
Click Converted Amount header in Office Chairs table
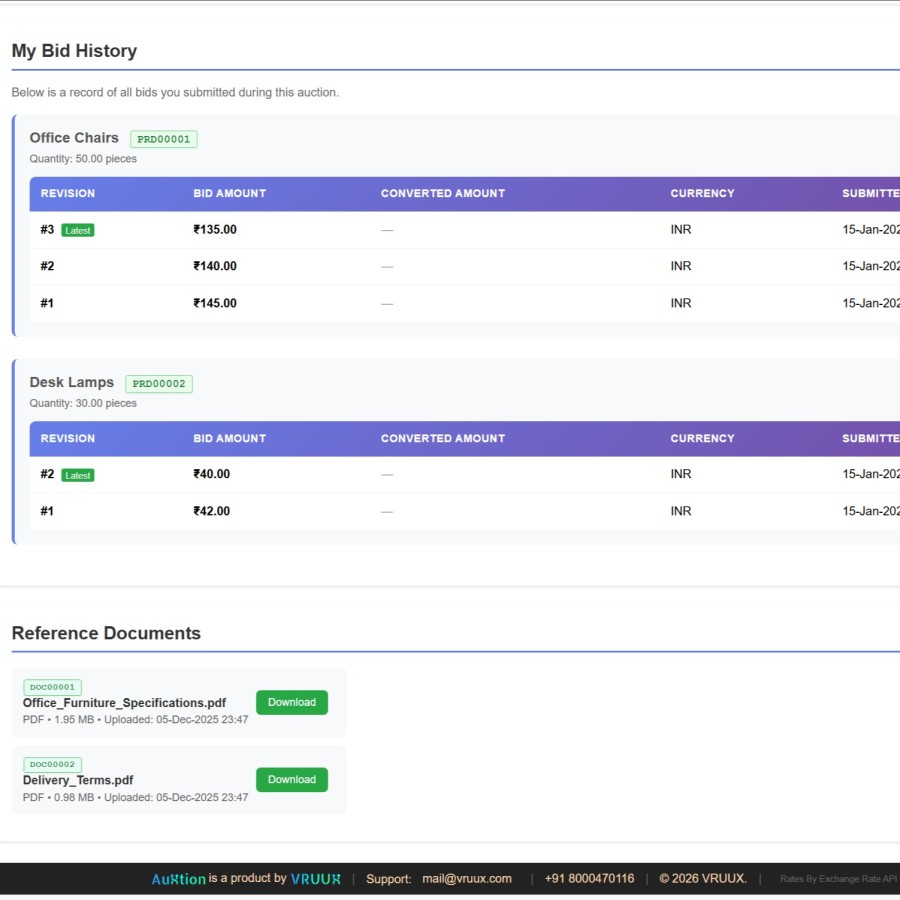point(442,194)
